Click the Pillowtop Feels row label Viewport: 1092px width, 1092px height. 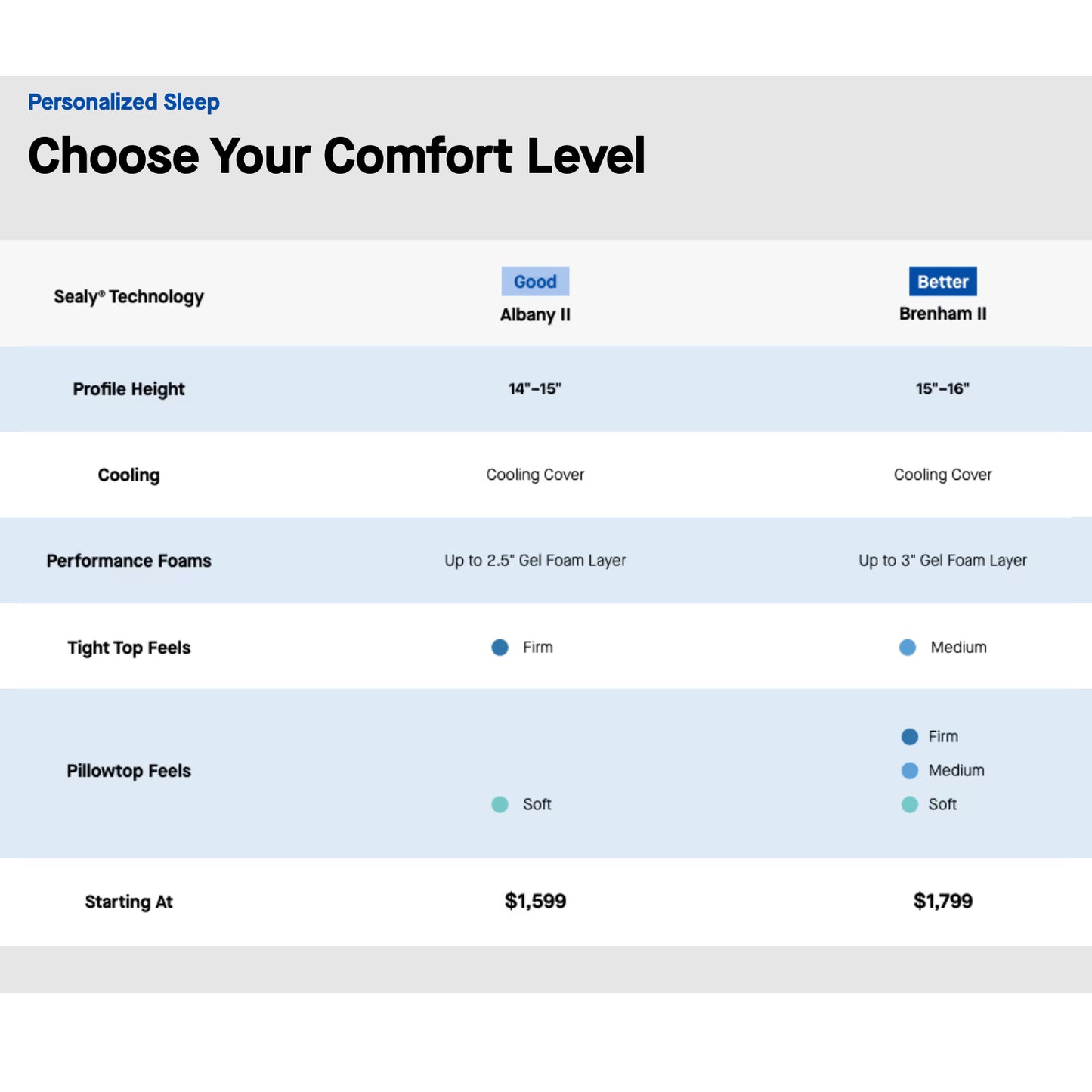128,771
